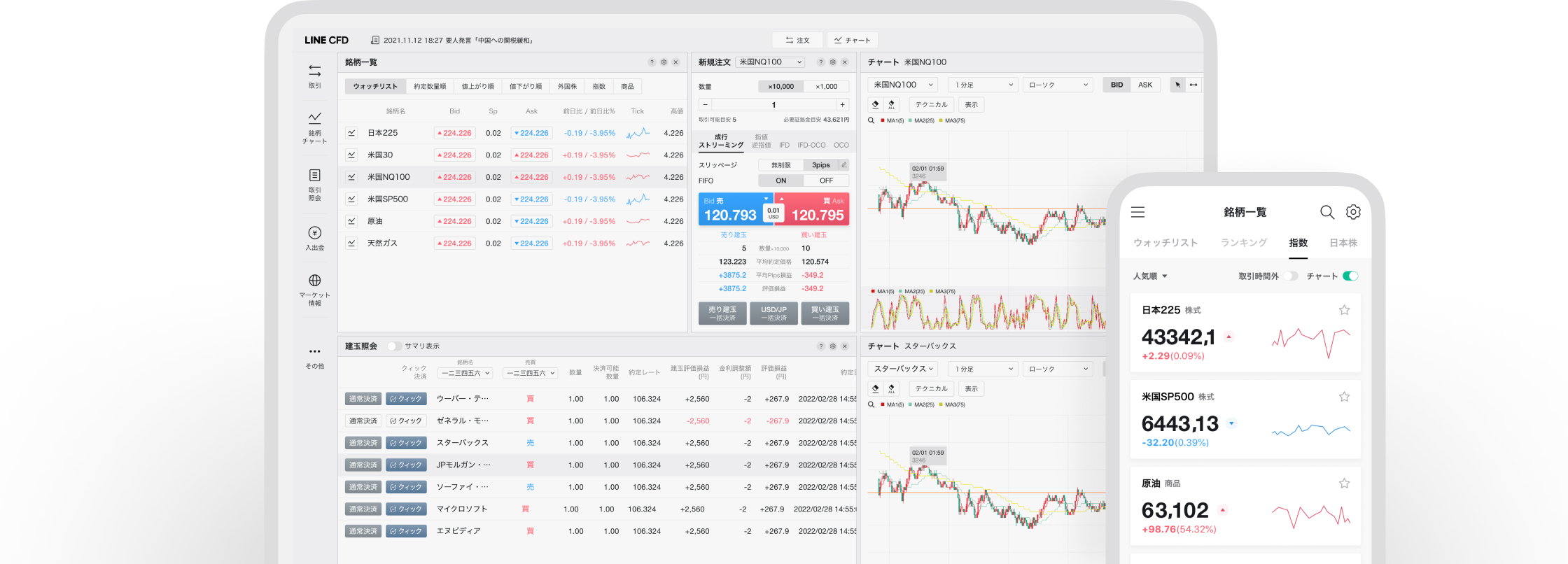Open help for 銘柄一覧 panel
Viewport: 1568px width, 564px height.
pos(652,62)
